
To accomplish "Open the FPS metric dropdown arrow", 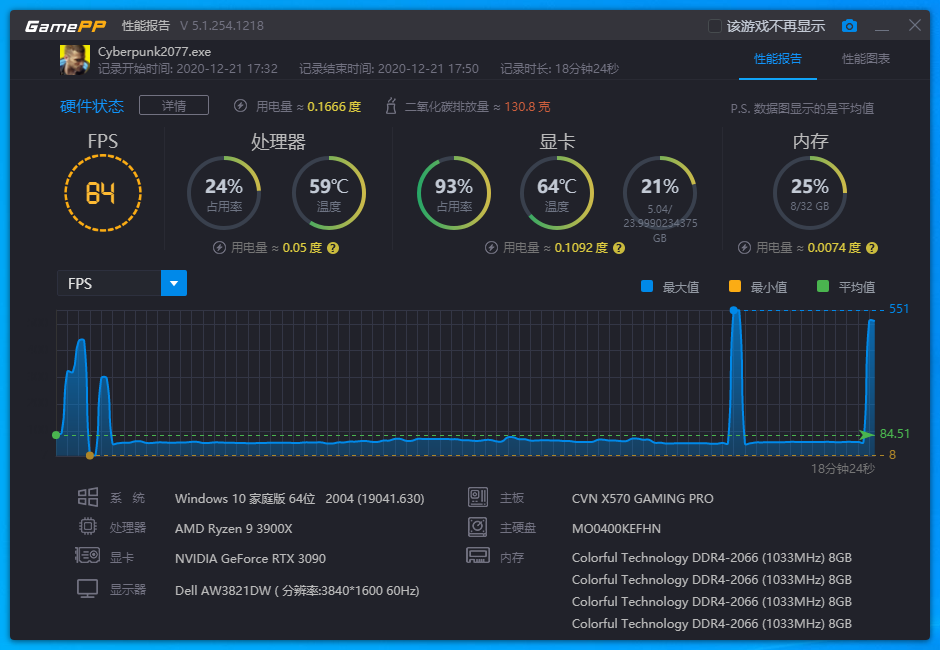I will click(x=174, y=283).
